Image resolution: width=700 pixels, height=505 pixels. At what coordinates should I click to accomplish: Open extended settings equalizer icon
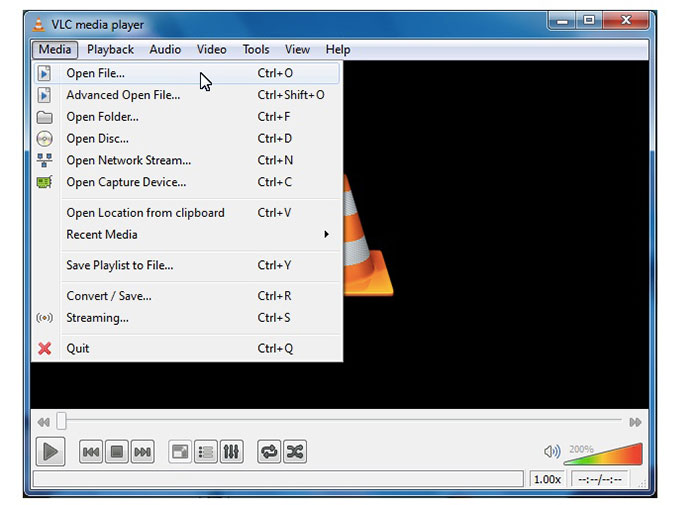231,452
